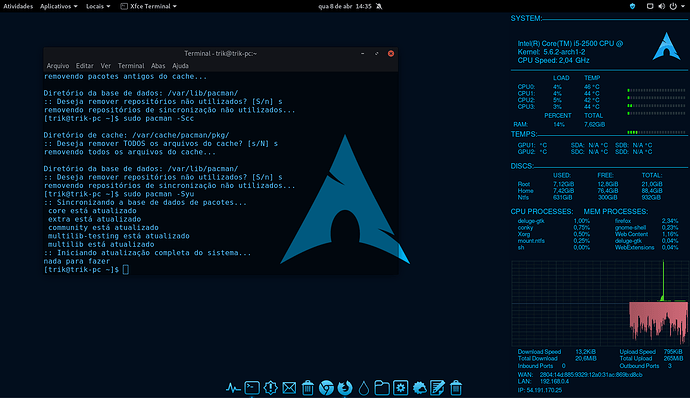
Task: Click 'multilib-testing está atualizado' in terminal
Action: (x=119, y=236)
